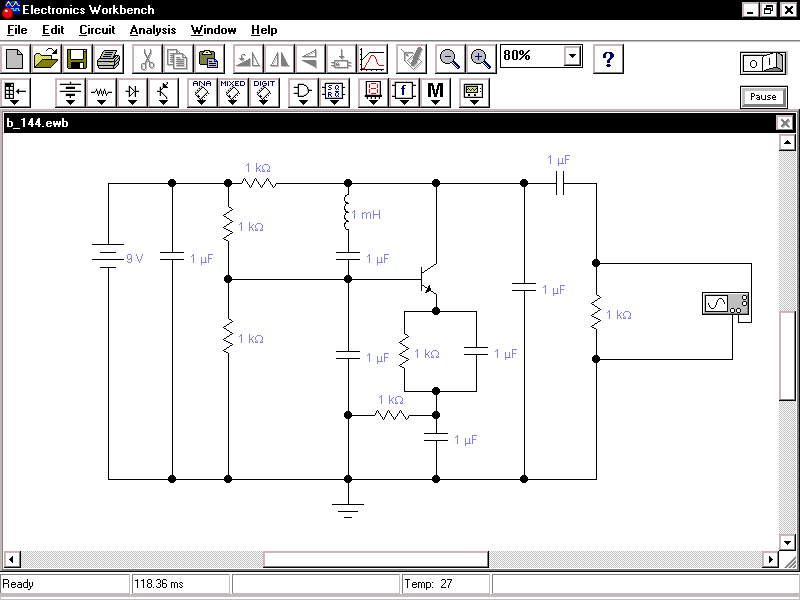The image size is (800, 600).
Task: Expand the Logic Gates parts bin
Action: click(301, 93)
